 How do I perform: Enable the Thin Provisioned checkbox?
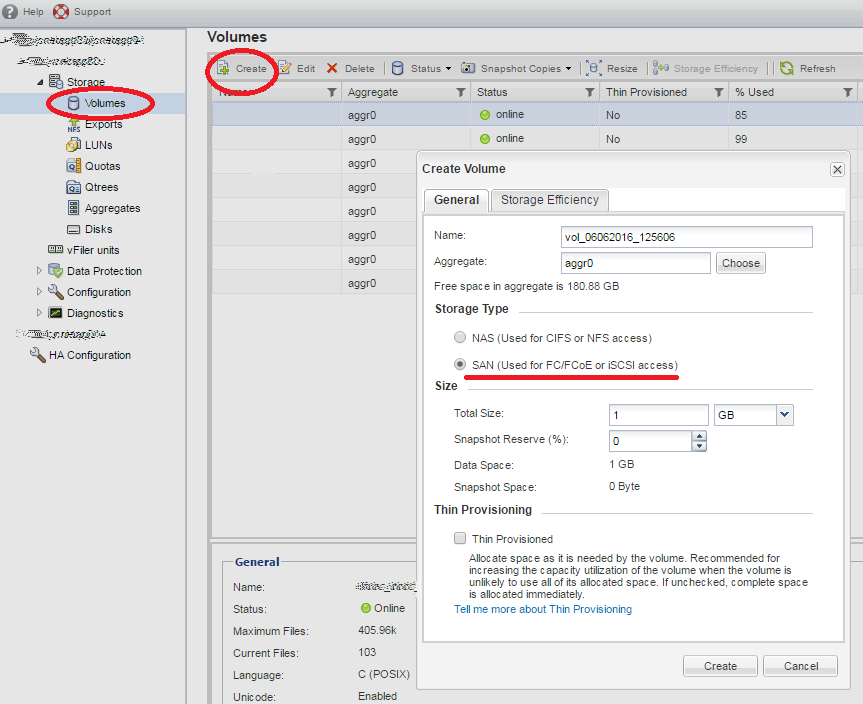[459, 538]
